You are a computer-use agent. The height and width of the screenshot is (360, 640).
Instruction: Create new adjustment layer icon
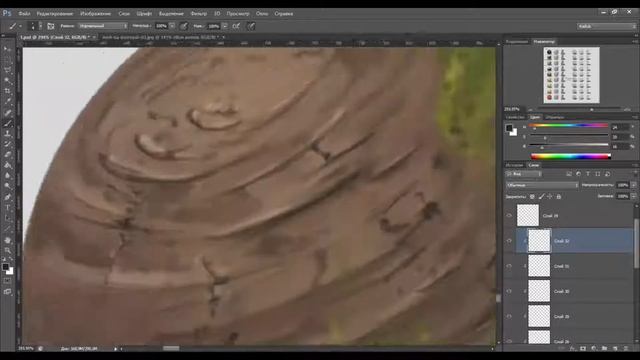tap(594, 349)
